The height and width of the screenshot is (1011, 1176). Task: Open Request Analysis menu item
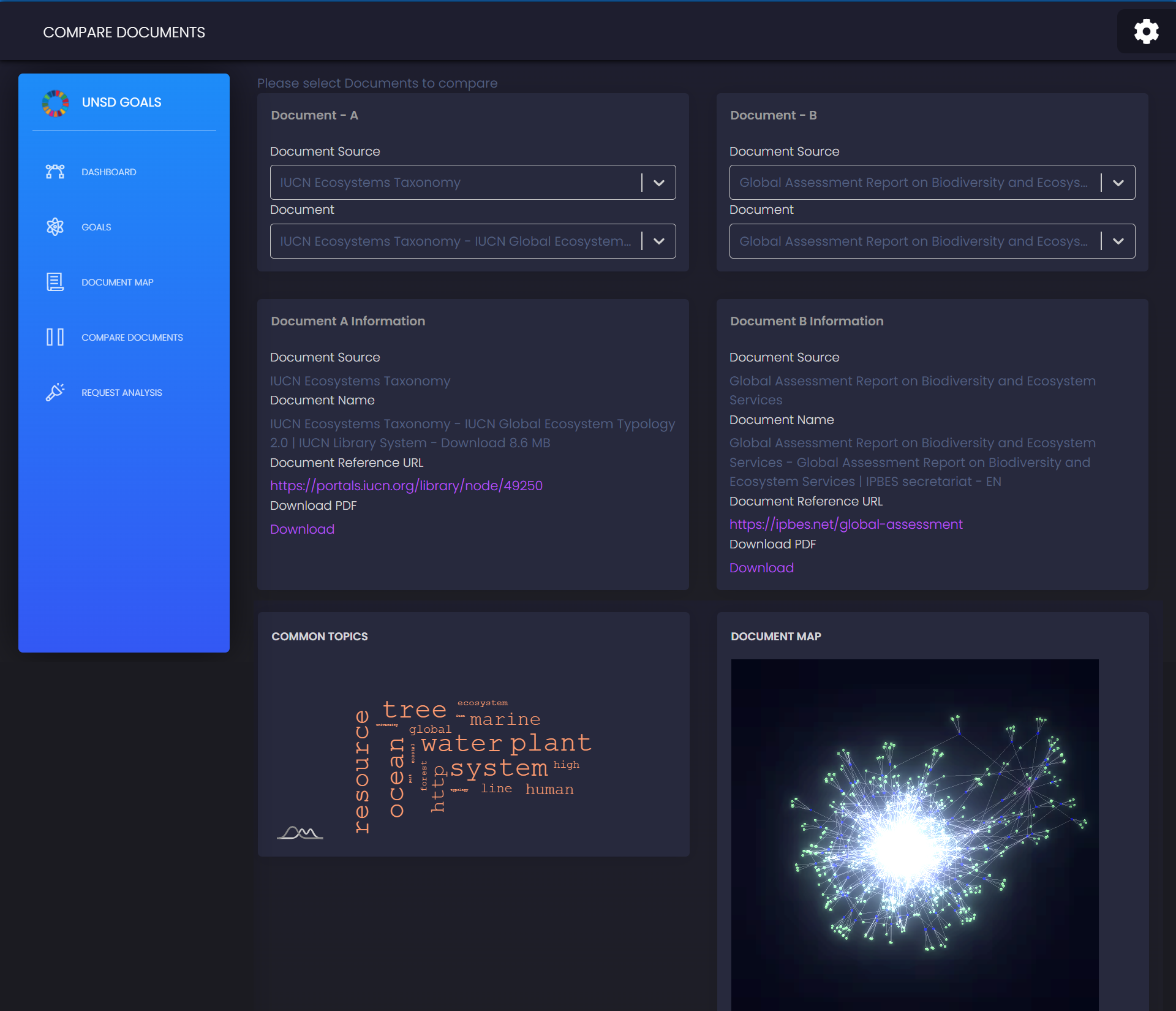pos(122,393)
